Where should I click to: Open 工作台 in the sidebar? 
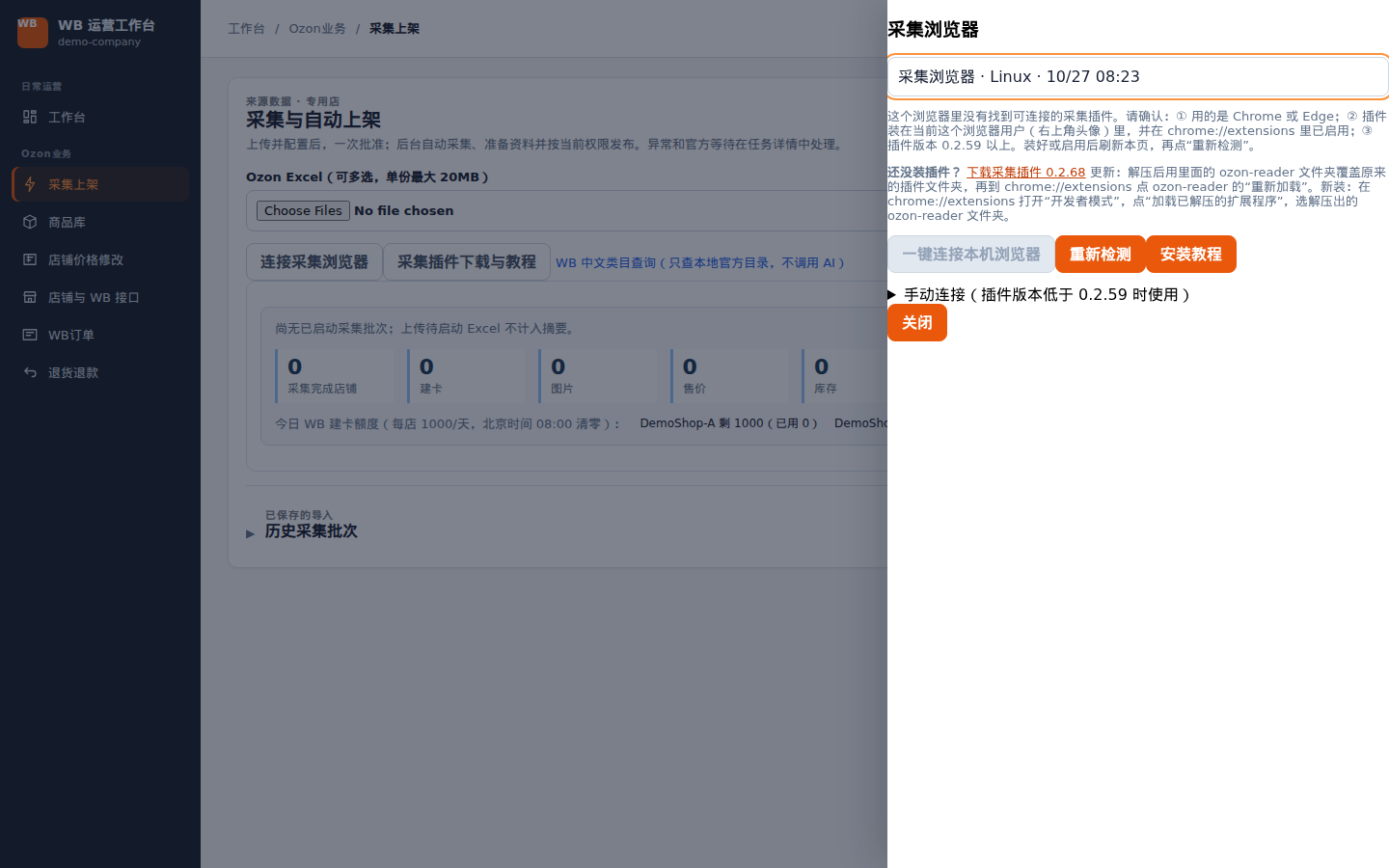[x=100, y=117]
